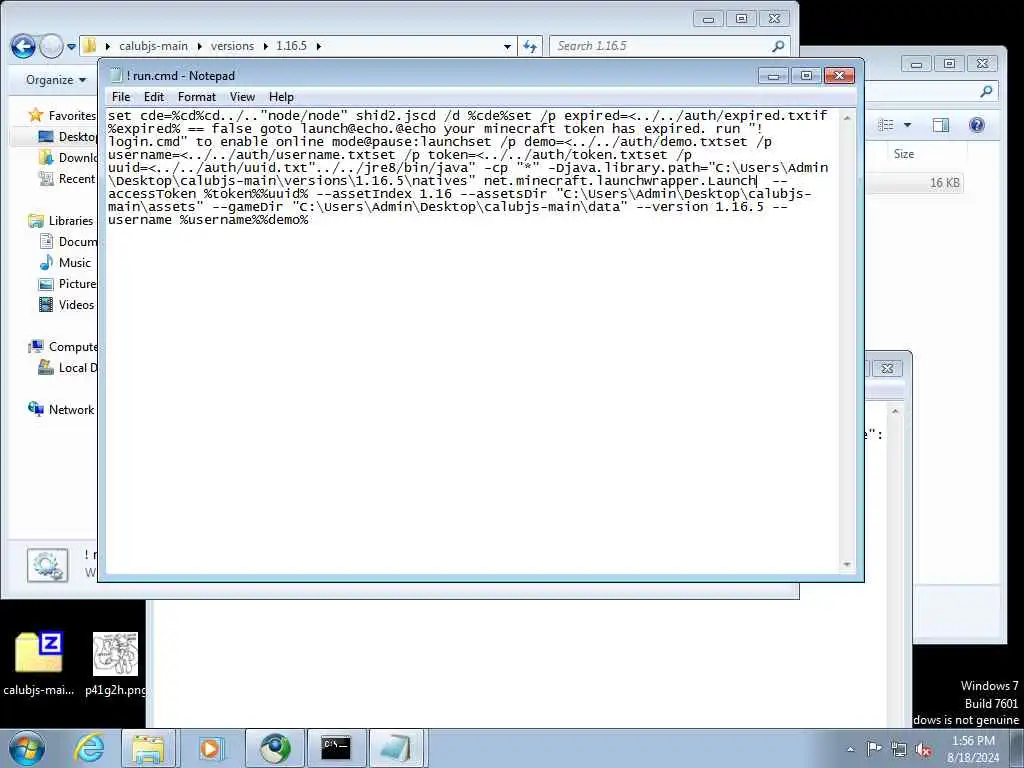The height and width of the screenshot is (768, 1024).
Task: Open the recent locations dropdown arrow
Action: click(x=71, y=46)
